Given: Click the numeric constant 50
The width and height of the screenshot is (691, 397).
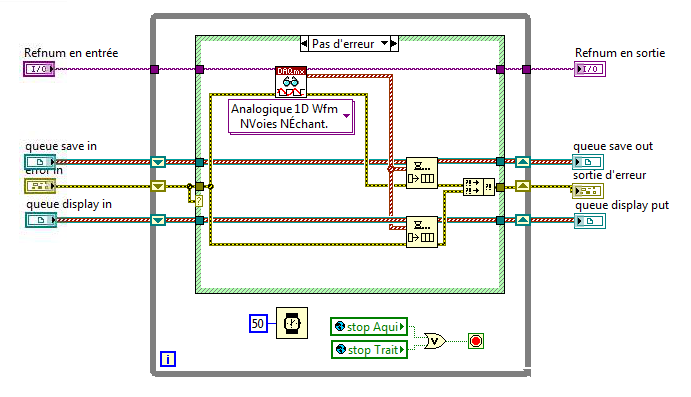Looking at the screenshot, I should (x=258, y=323).
